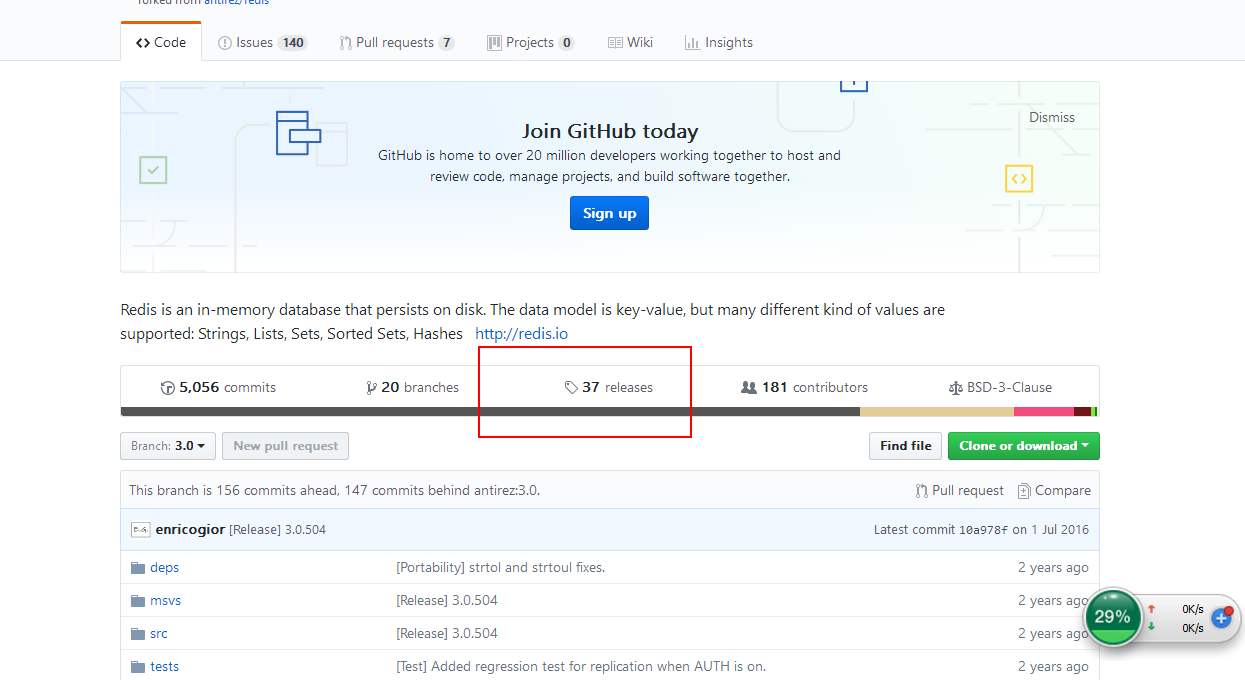
Task: View the Insights tab
Action: (x=718, y=42)
